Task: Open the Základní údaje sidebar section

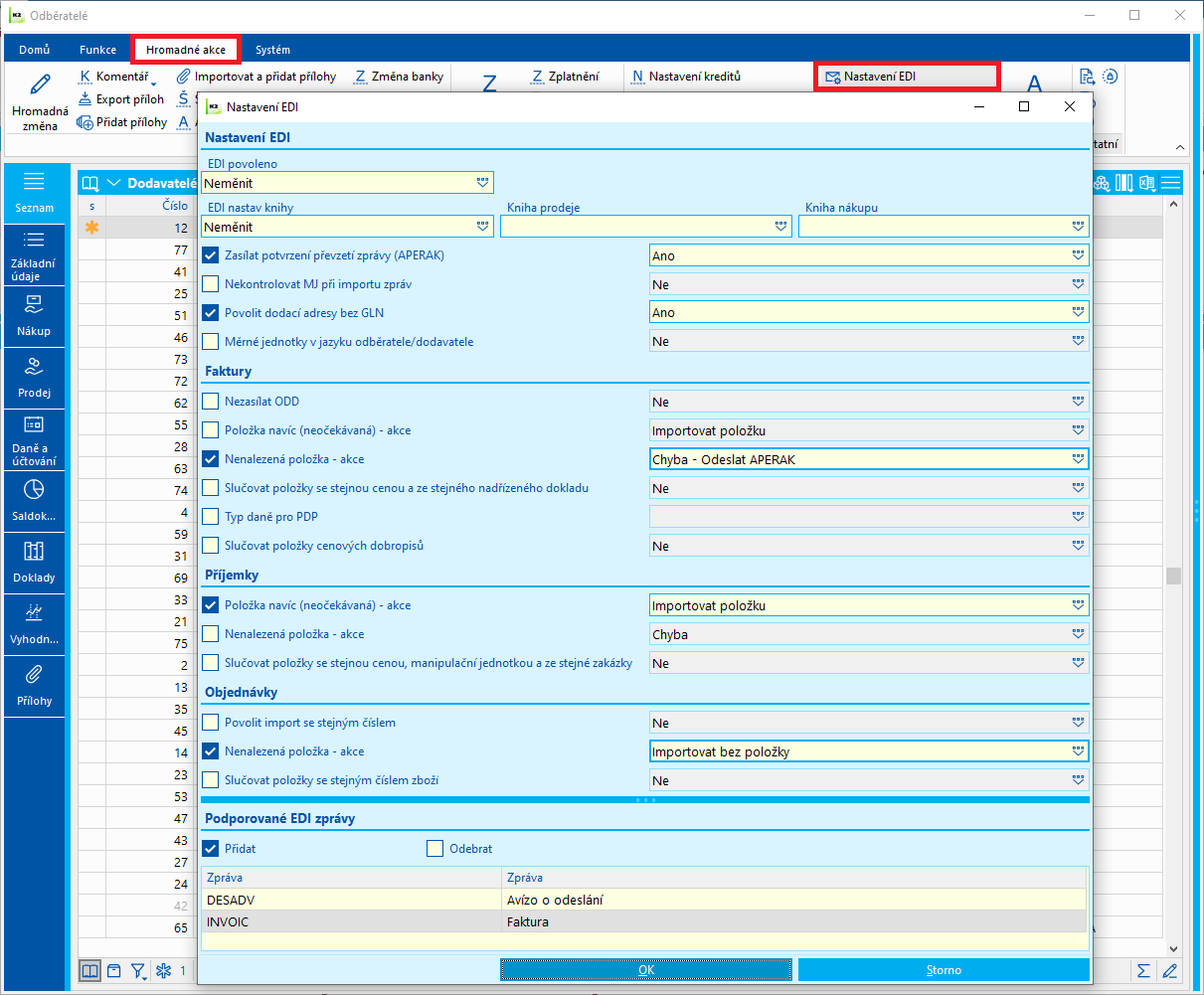Action: (35, 255)
